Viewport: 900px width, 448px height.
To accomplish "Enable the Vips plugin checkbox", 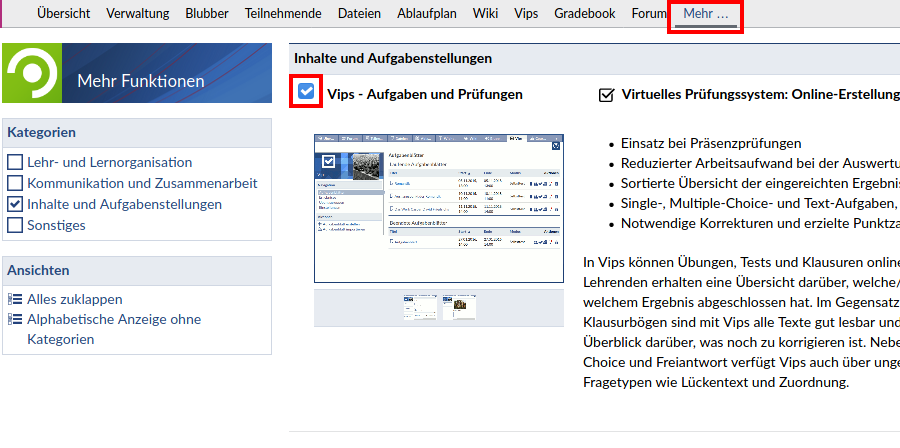I will coord(307,93).
